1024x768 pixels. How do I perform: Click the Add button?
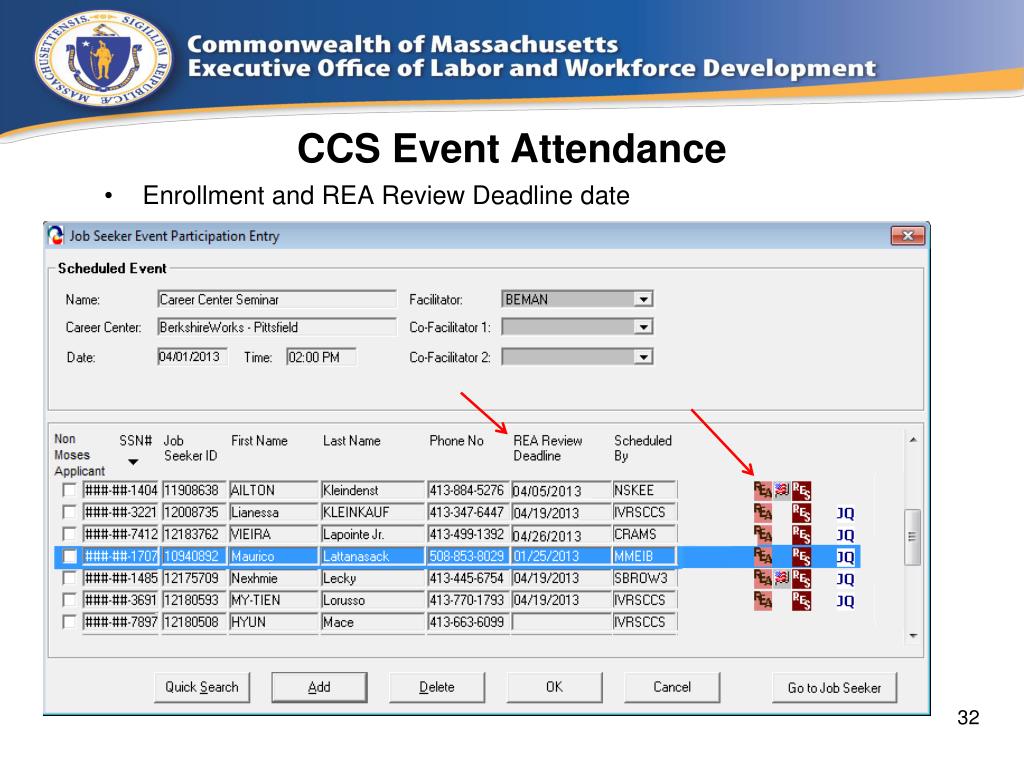(x=319, y=687)
